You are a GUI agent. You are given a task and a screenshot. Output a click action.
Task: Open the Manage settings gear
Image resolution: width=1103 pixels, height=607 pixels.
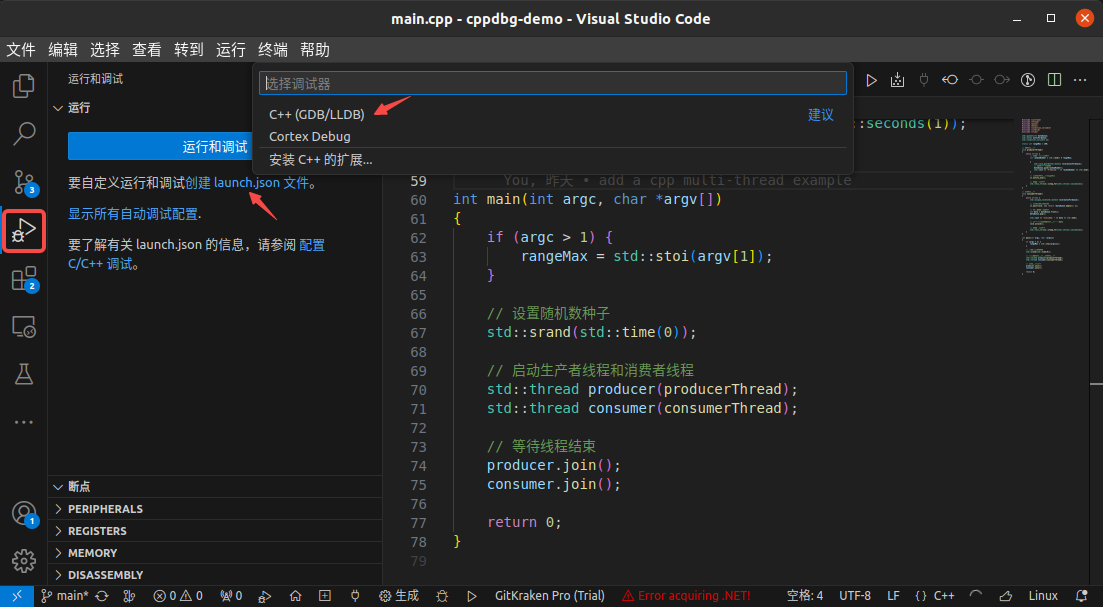pos(24,560)
